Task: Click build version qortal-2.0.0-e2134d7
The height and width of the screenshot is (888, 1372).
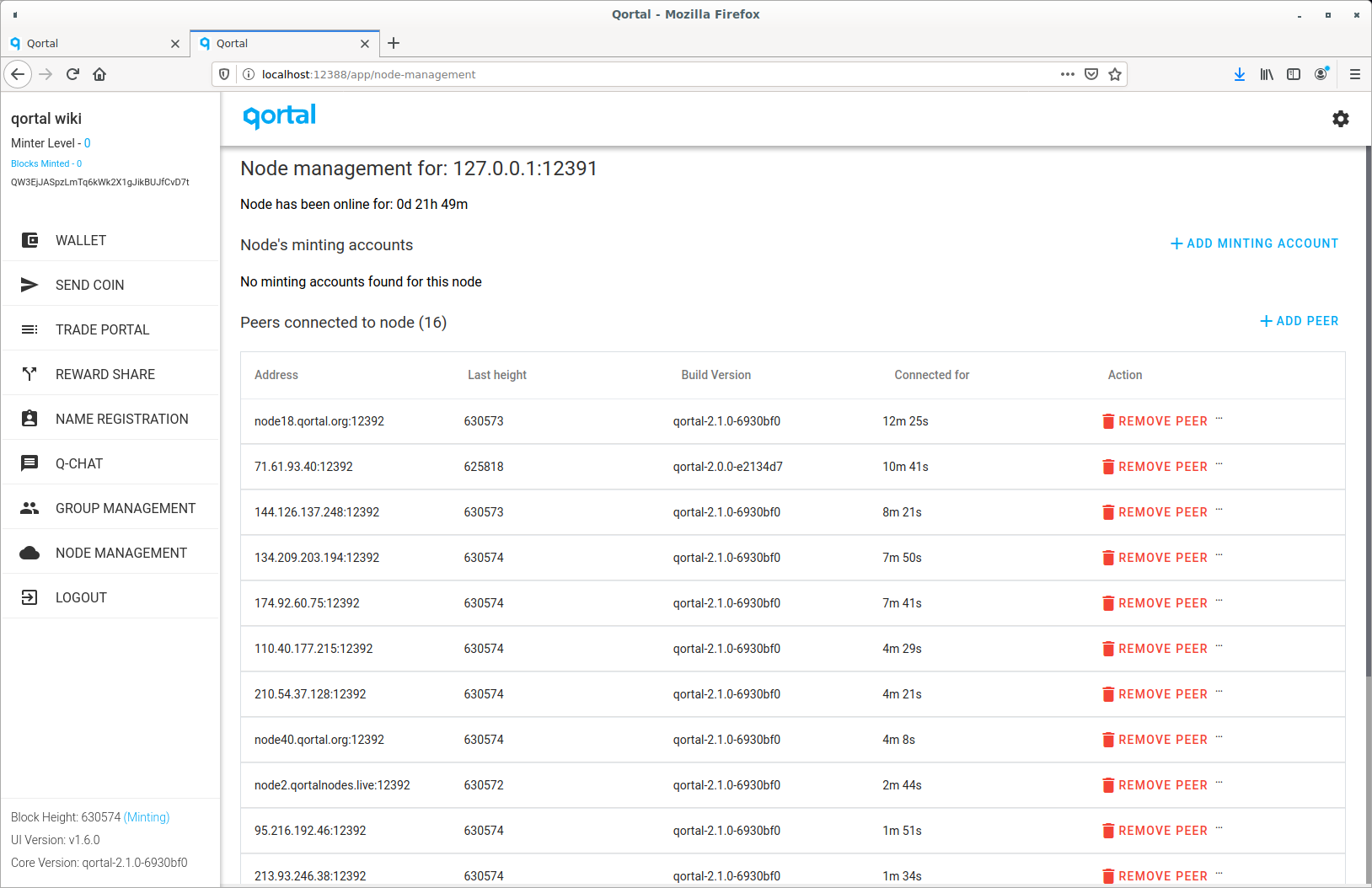Action: click(727, 467)
